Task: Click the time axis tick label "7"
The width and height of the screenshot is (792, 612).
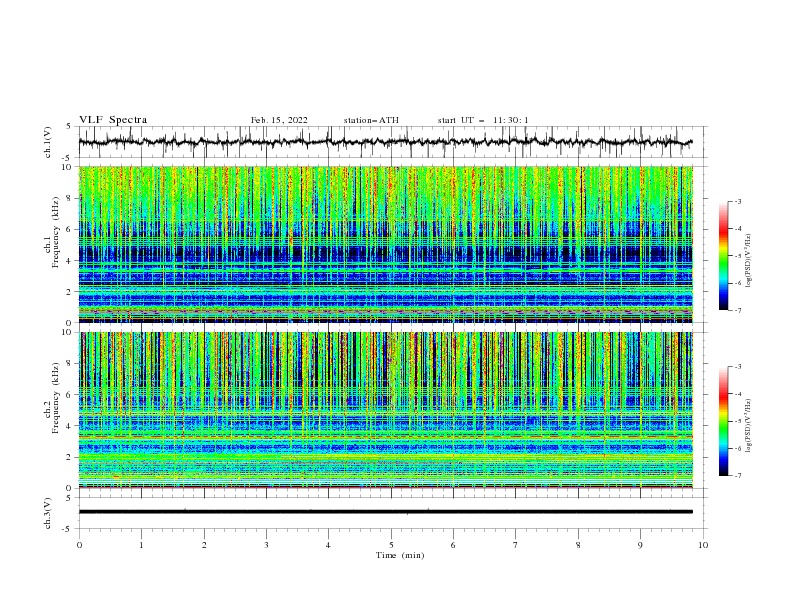Action: (516, 545)
